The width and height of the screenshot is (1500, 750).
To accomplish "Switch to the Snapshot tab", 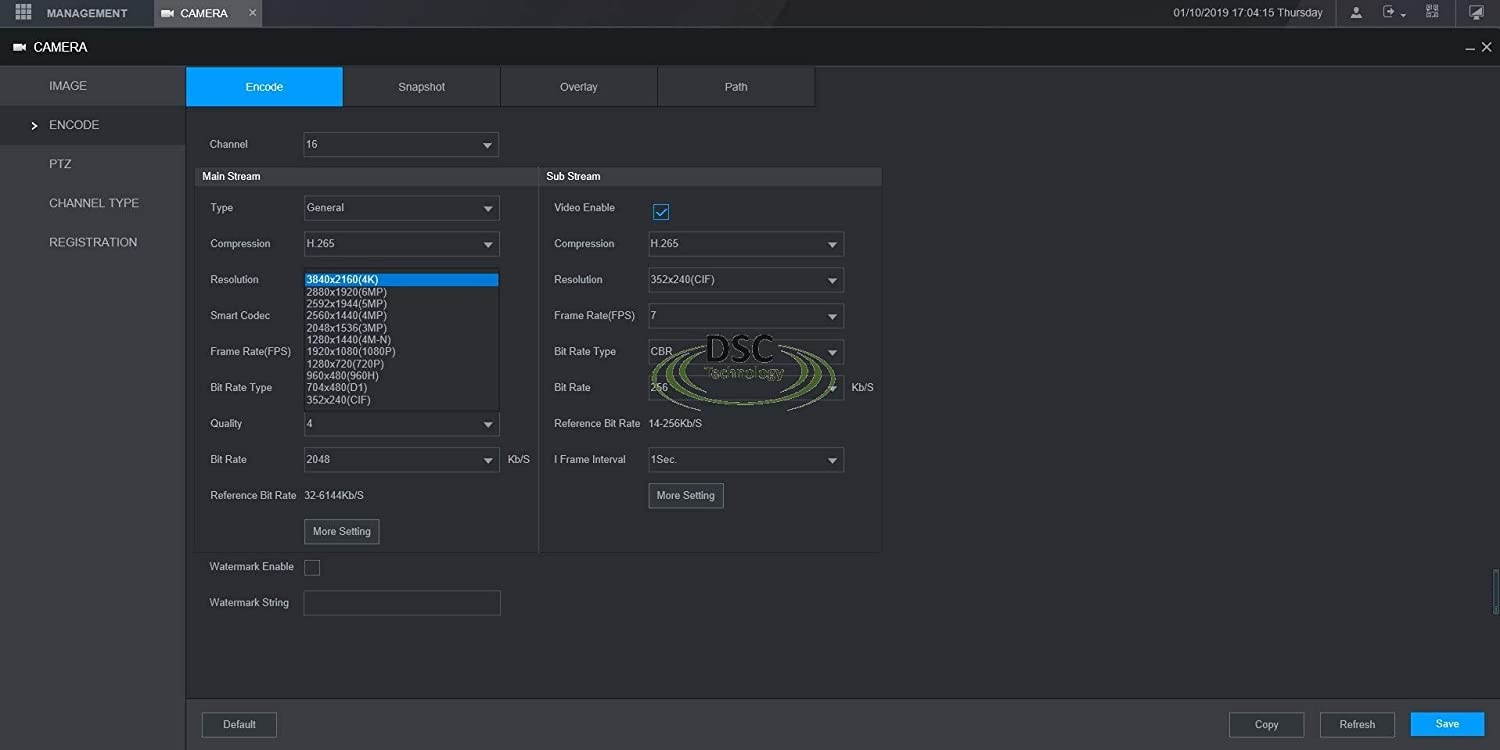I will click(x=421, y=87).
